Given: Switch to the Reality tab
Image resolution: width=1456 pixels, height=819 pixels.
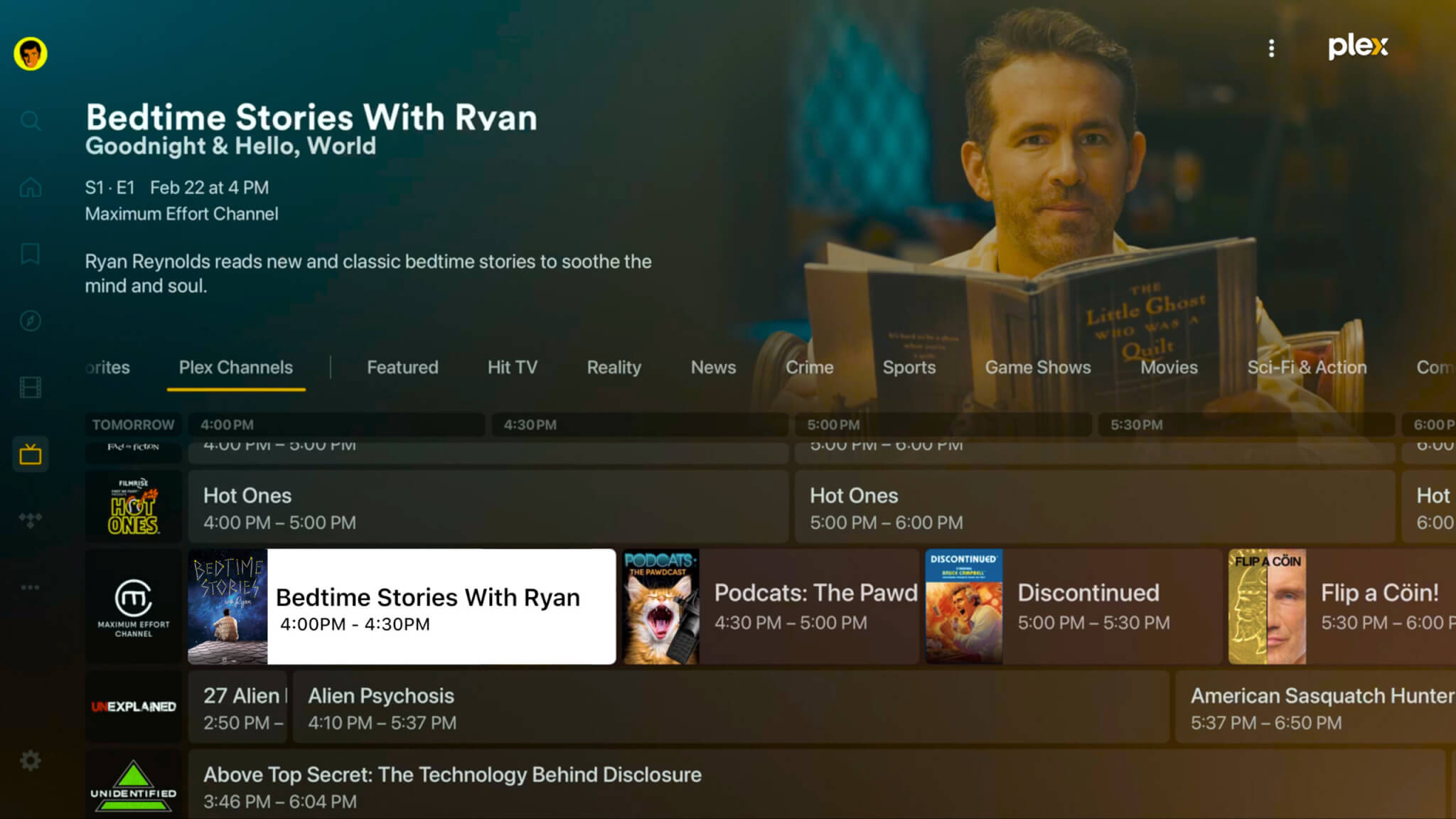Looking at the screenshot, I should 614,368.
